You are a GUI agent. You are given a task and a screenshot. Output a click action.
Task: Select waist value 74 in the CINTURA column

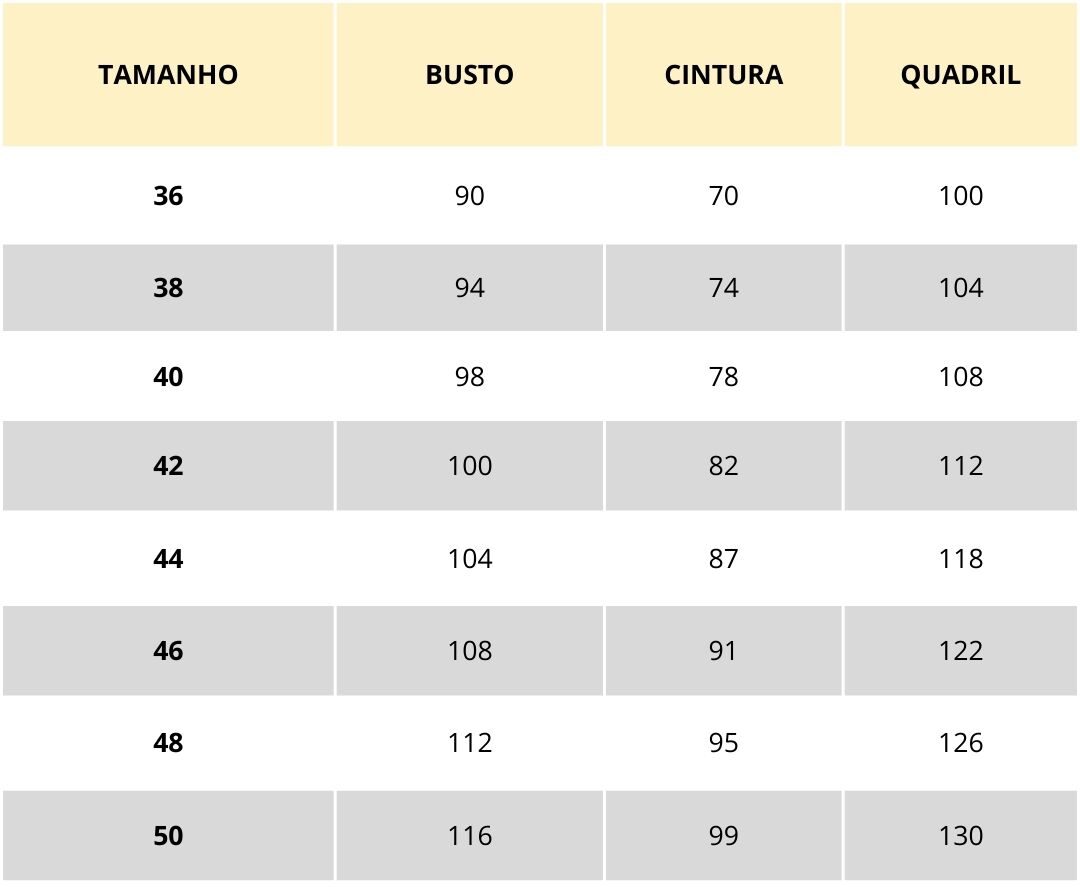(x=723, y=288)
